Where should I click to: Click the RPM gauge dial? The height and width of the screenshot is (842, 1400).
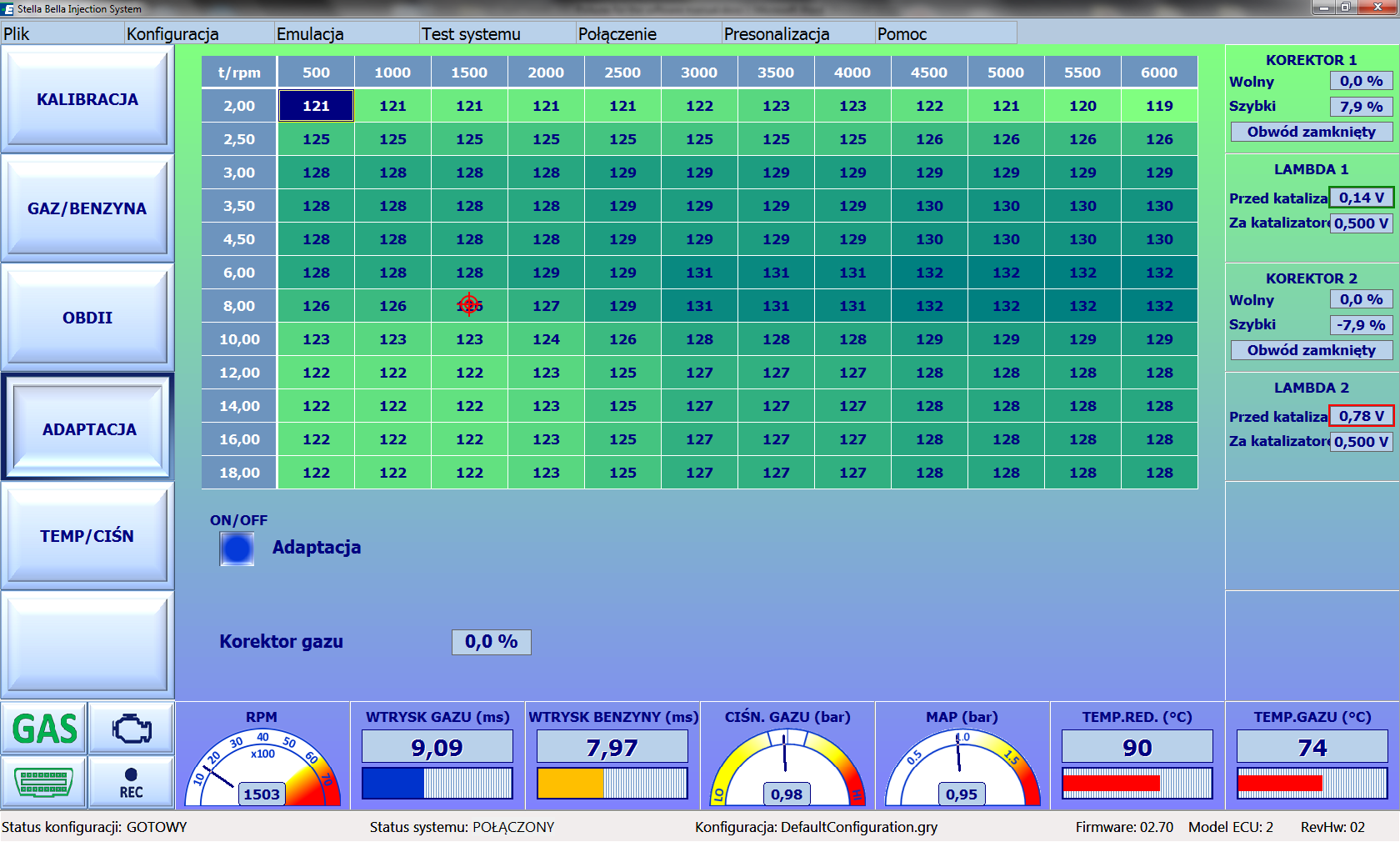click(262, 768)
